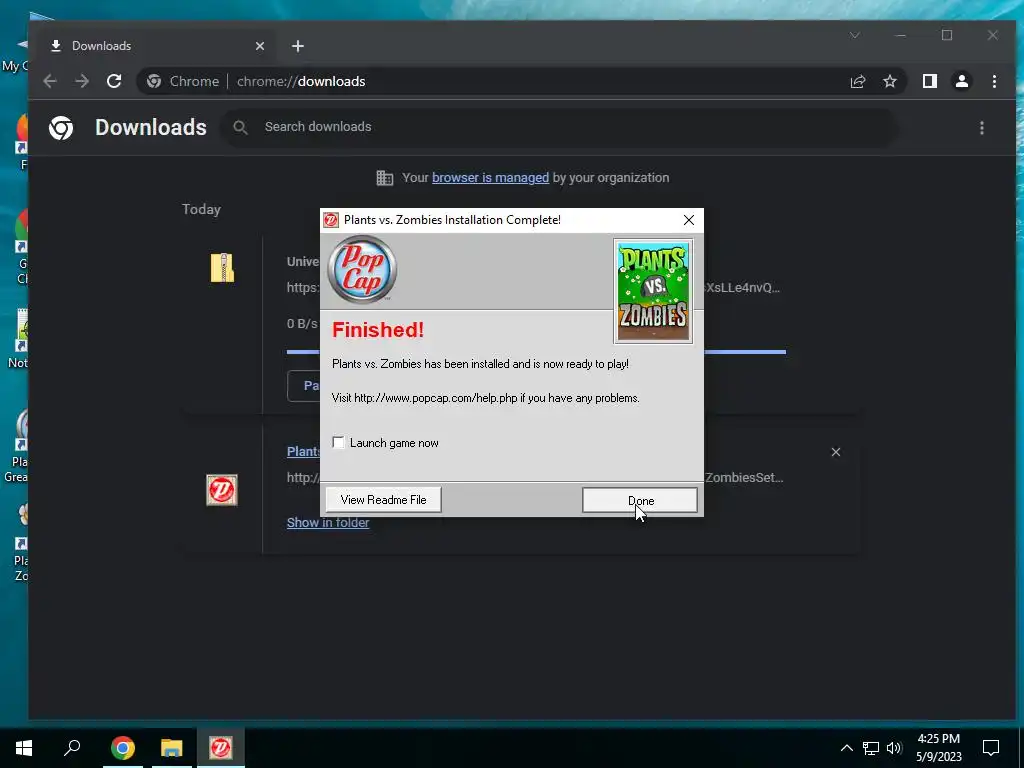Tick the Launch game now checkbox
Screen dimensions: 1024x768
pyautogui.click(x=338, y=443)
